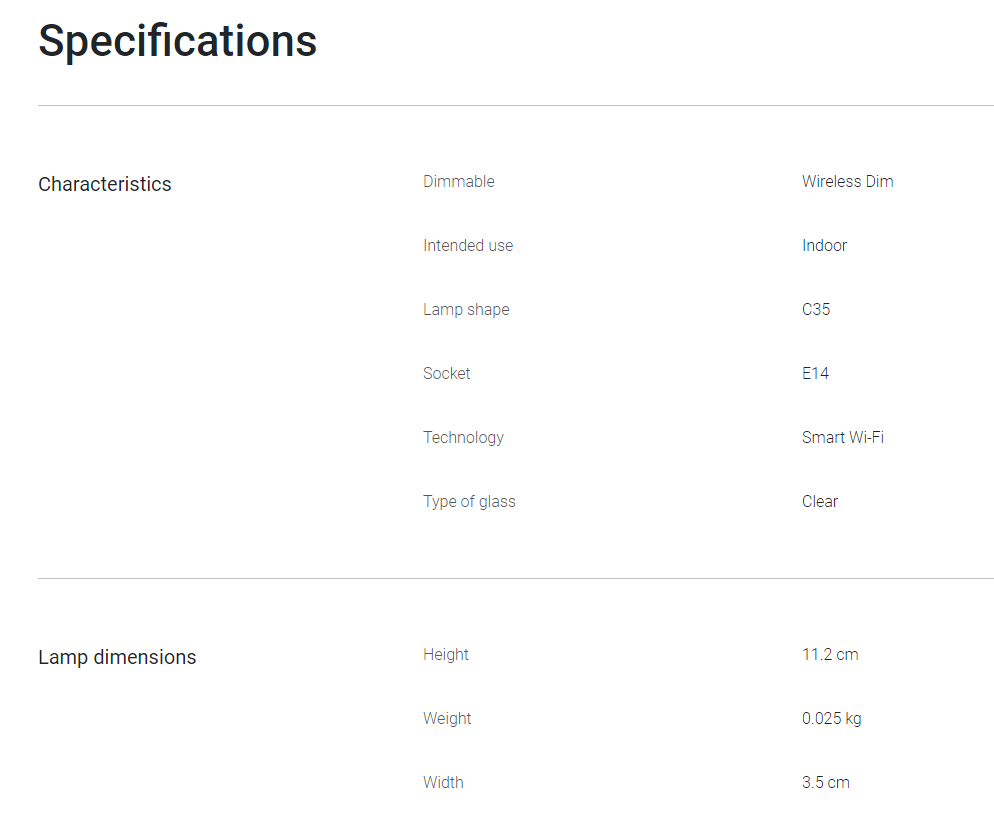Click the Intended use label

click(468, 245)
